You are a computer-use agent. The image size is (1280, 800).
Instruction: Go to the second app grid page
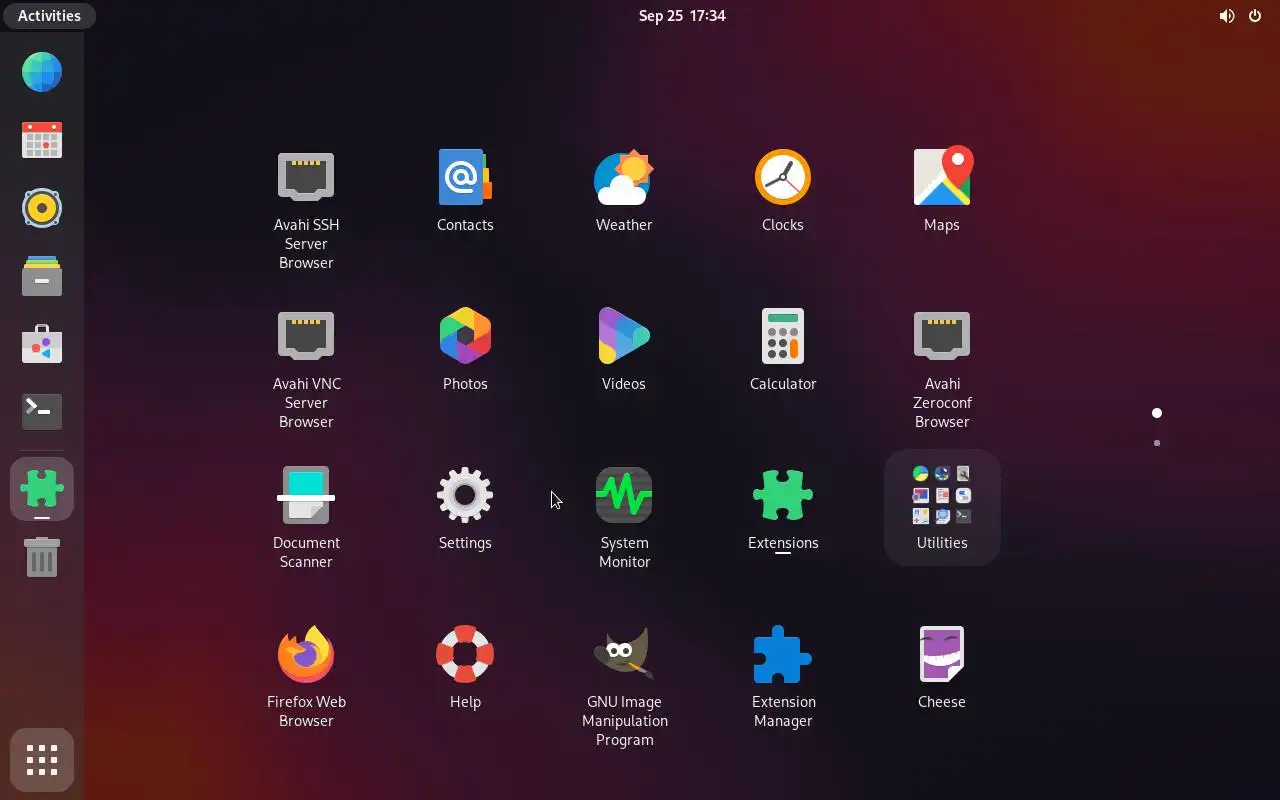(1157, 443)
